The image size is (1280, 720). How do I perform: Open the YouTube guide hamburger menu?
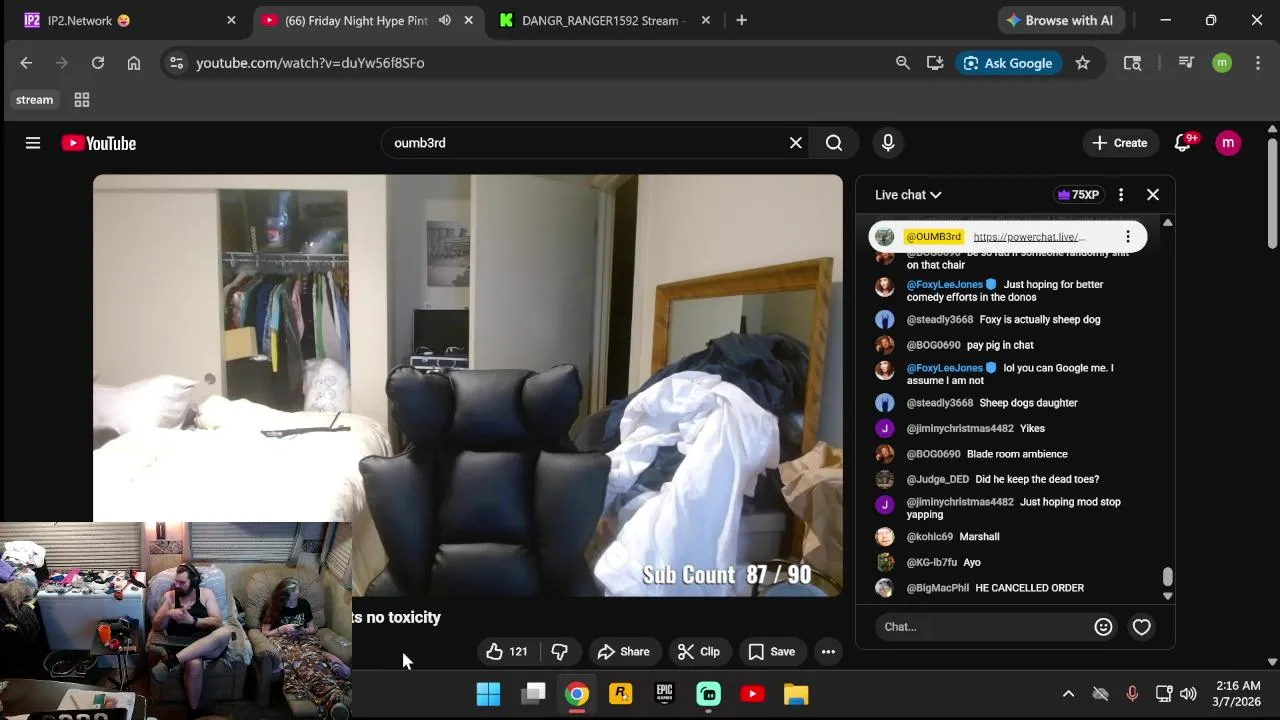[x=33, y=143]
